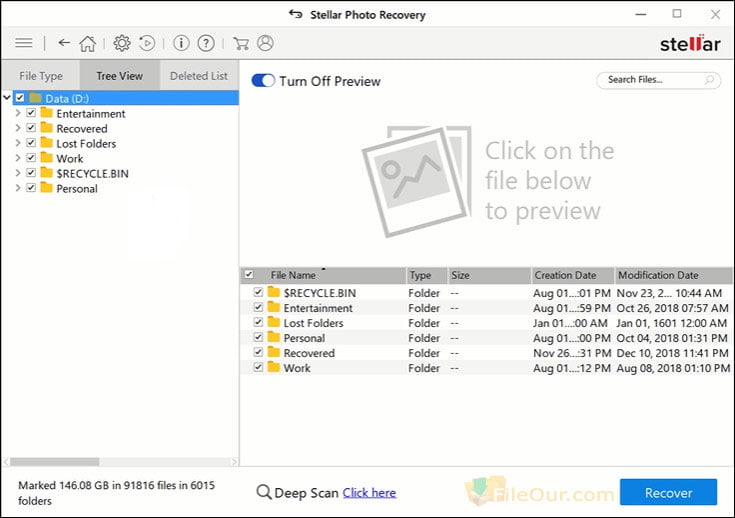Click the Lost Folders folder icon in tree
This screenshot has width=735, height=518.
point(46,143)
